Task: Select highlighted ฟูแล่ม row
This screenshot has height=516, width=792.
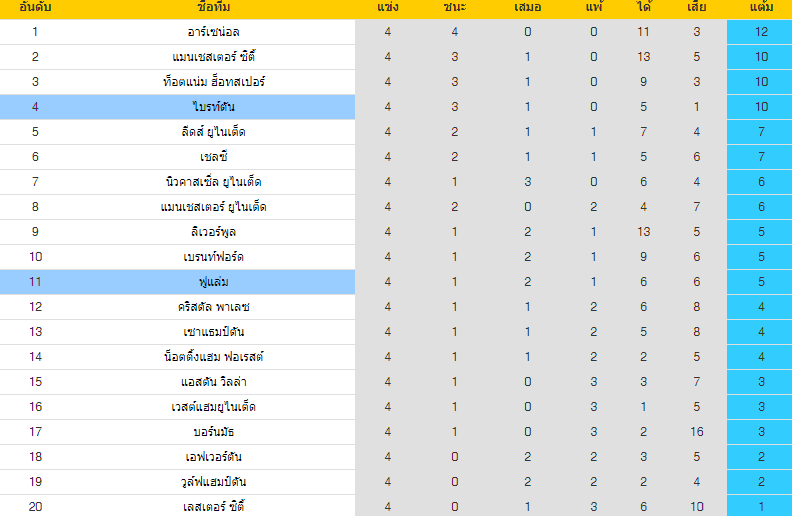Action: coord(396,282)
